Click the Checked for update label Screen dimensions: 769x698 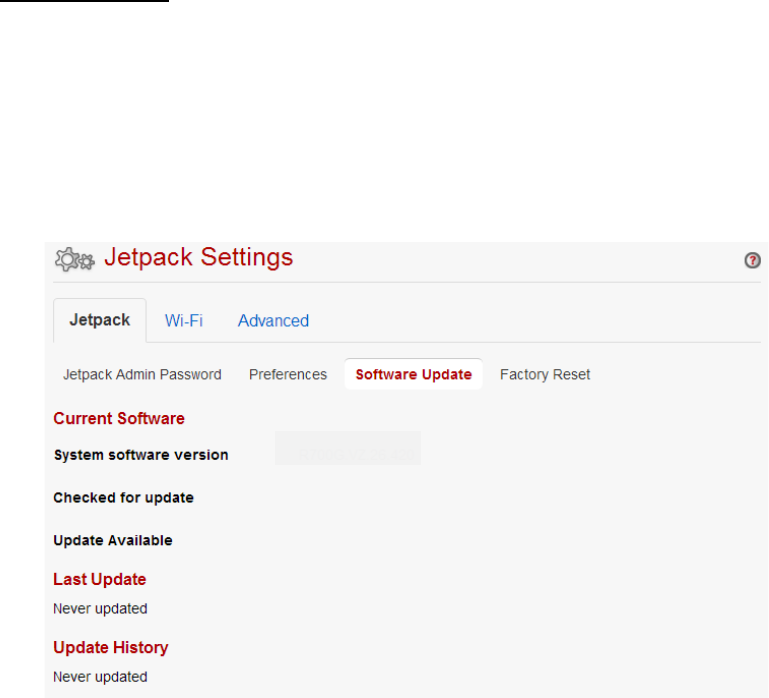pyautogui.click(x=124, y=497)
